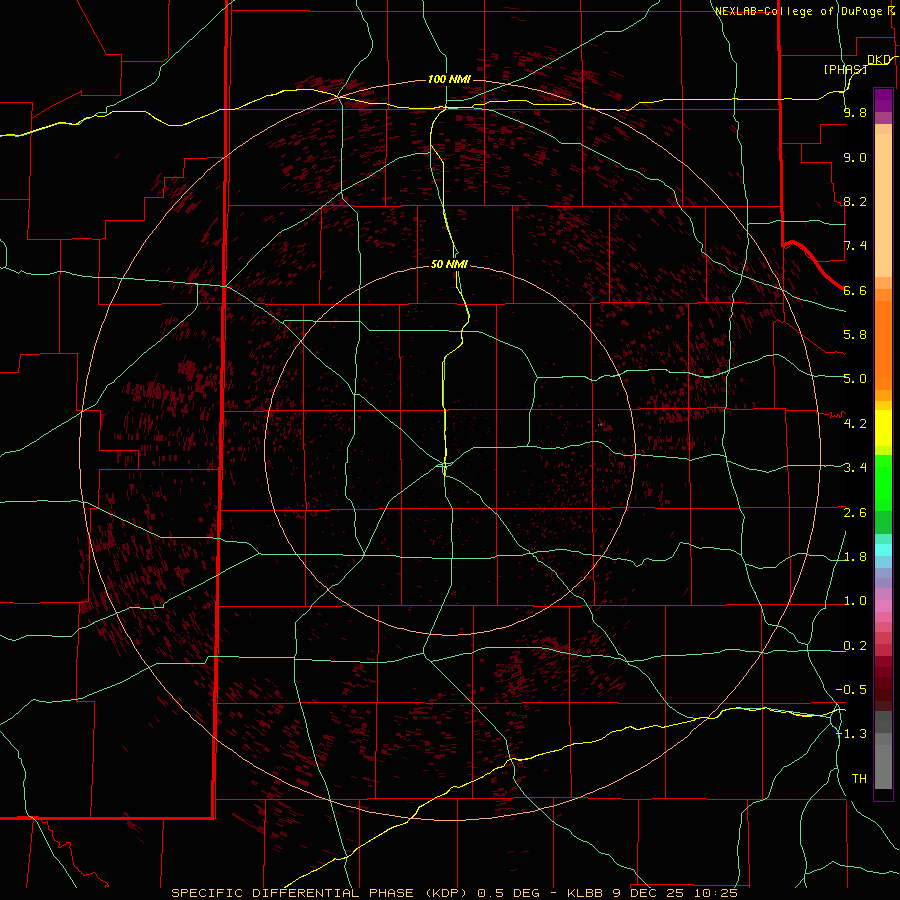Select the 9.0 value on color scale
The width and height of the screenshot is (900, 900).
[855, 158]
